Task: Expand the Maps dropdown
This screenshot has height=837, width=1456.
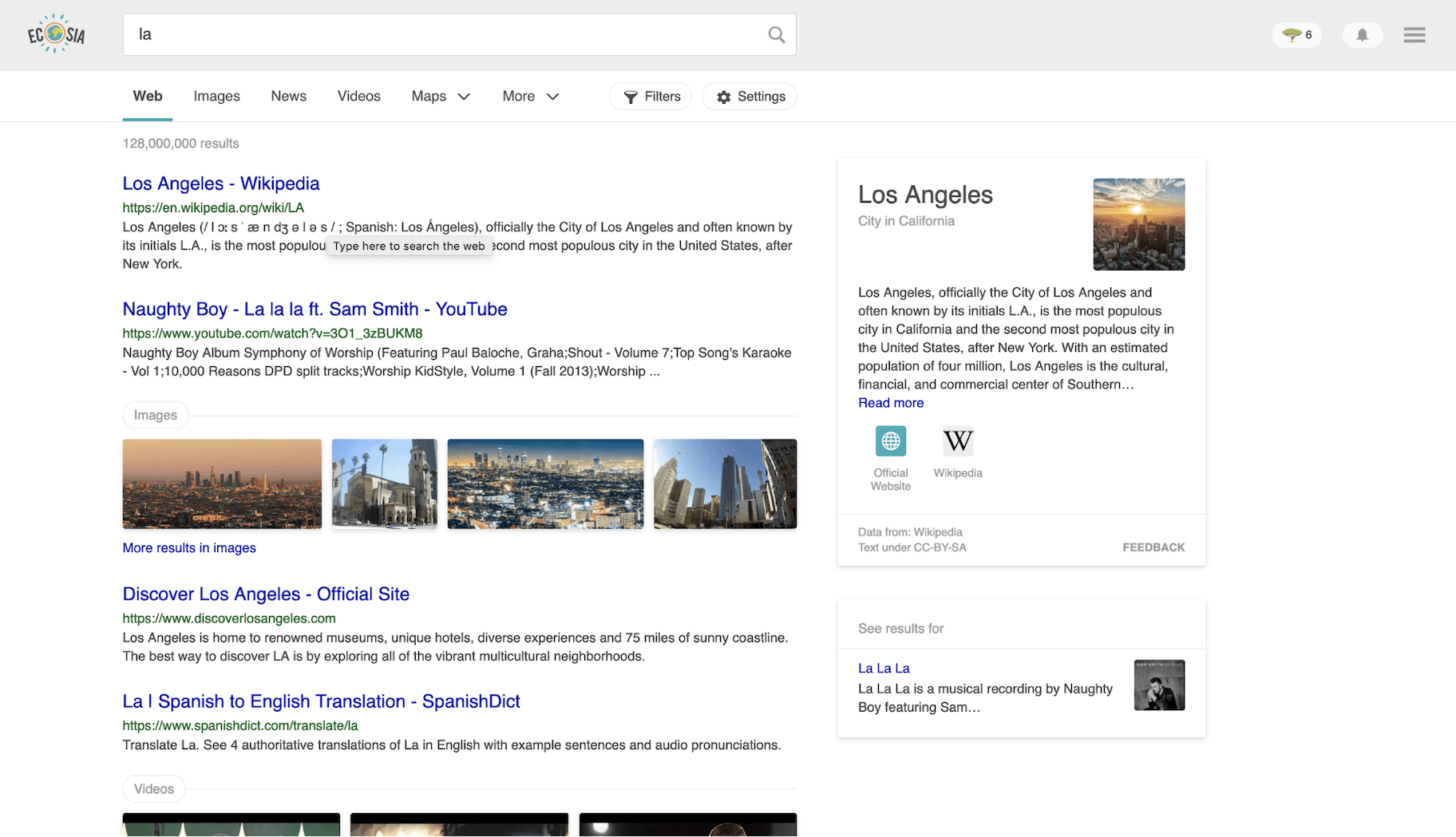Action: click(440, 96)
